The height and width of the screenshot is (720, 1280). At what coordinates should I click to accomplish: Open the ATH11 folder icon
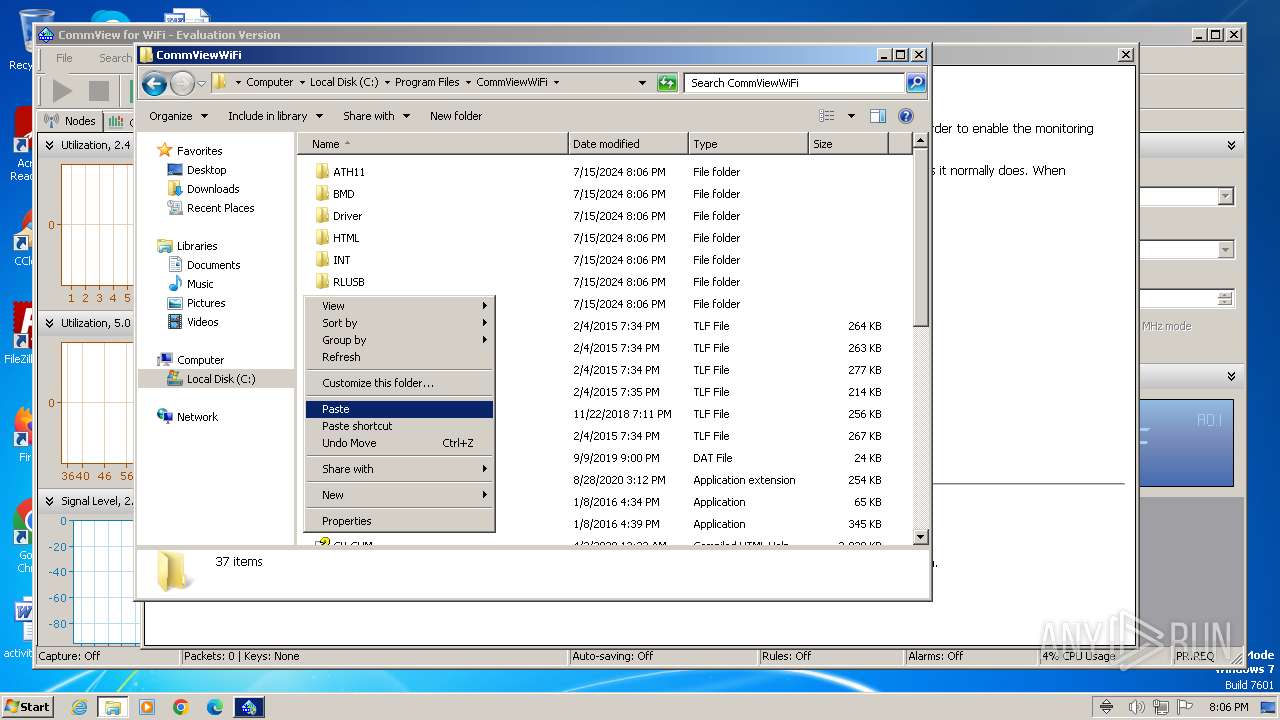point(322,172)
